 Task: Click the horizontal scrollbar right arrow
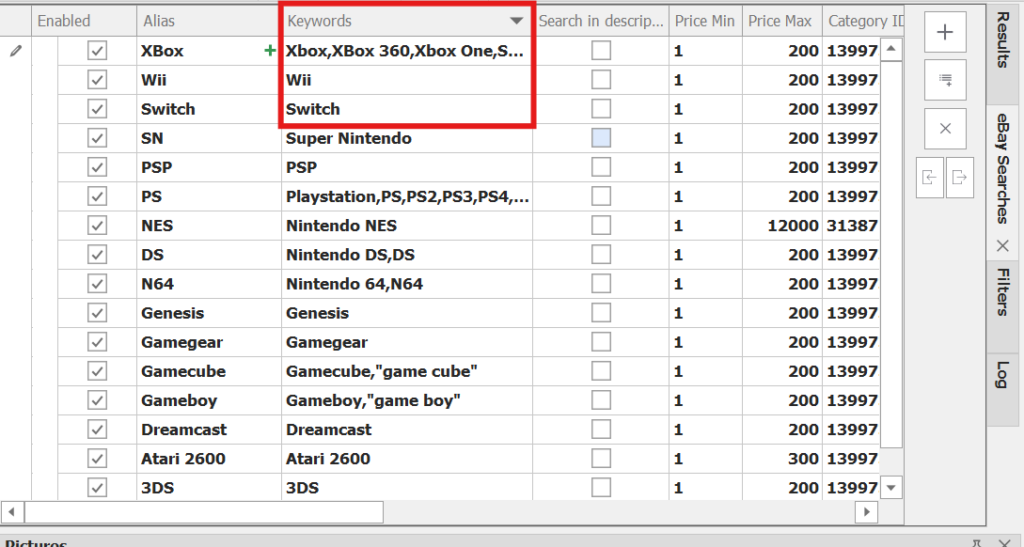(867, 512)
